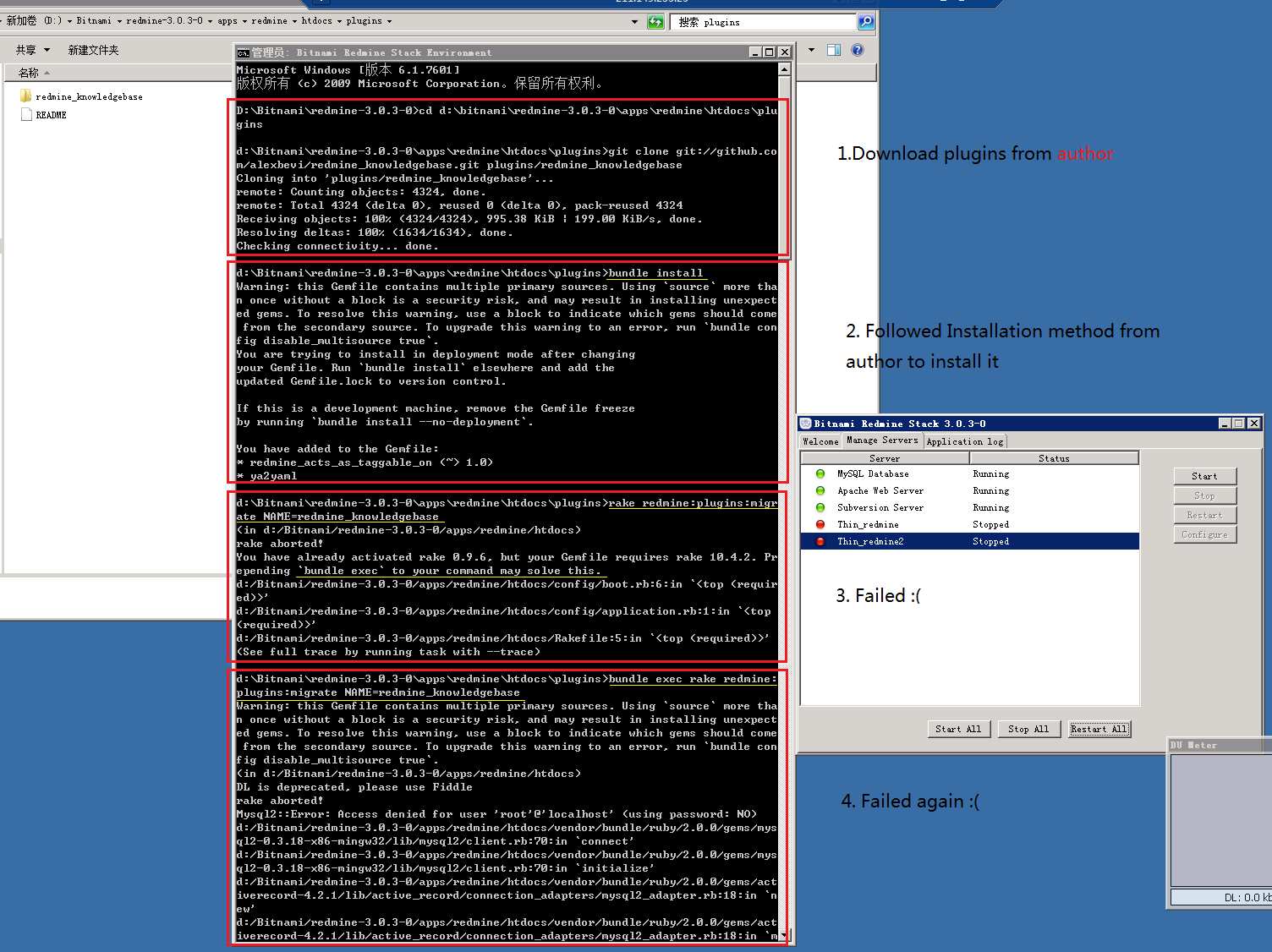Click the Bitnami Redmine Stack title icon
This screenshot has height=952, width=1272.
pos(806,424)
